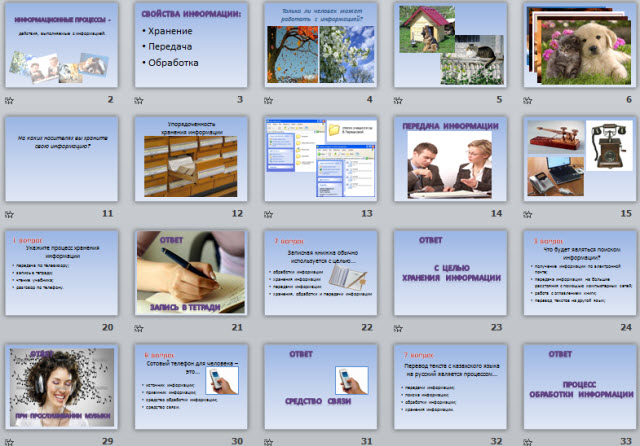The height and width of the screenshot is (446, 640).
Task: Click star icon below slide 20
Action: 10,327
